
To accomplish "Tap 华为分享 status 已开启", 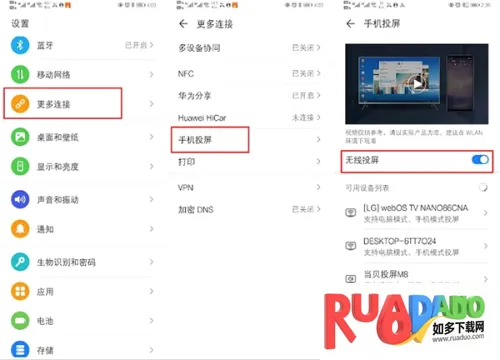I will pyautogui.click(x=303, y=95).
